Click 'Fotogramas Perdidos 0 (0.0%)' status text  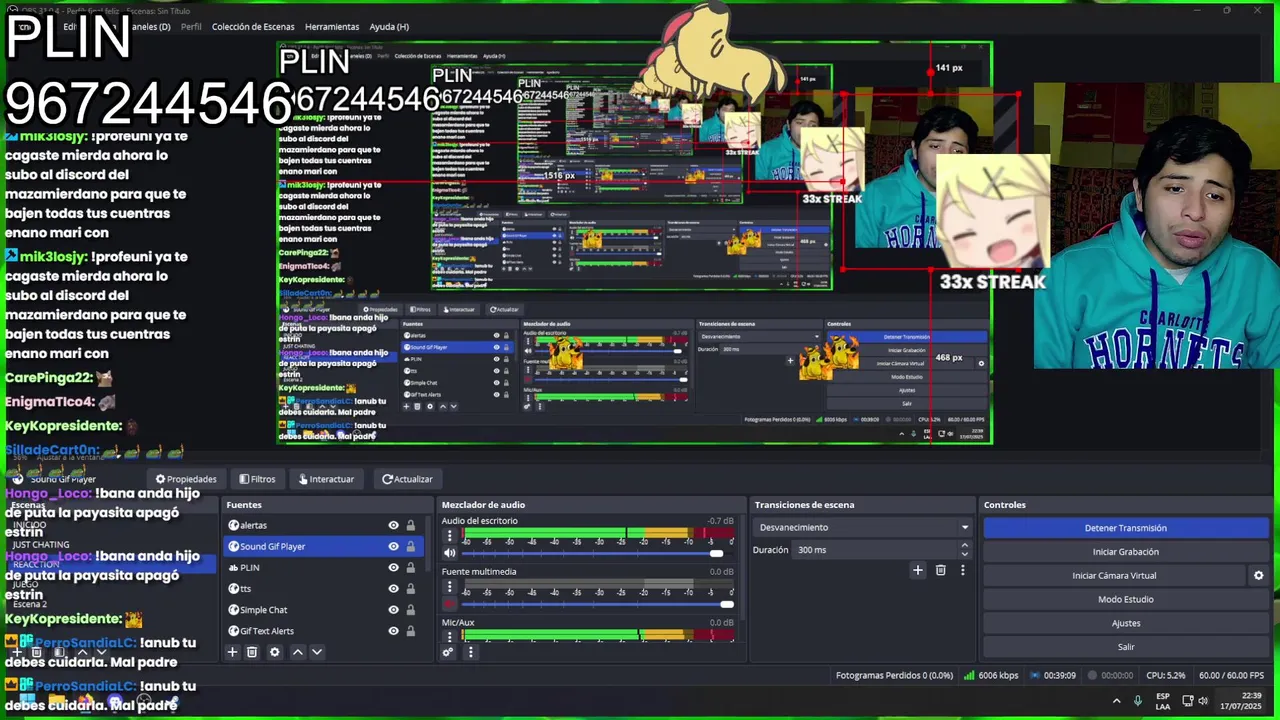(x=894, y=676)
